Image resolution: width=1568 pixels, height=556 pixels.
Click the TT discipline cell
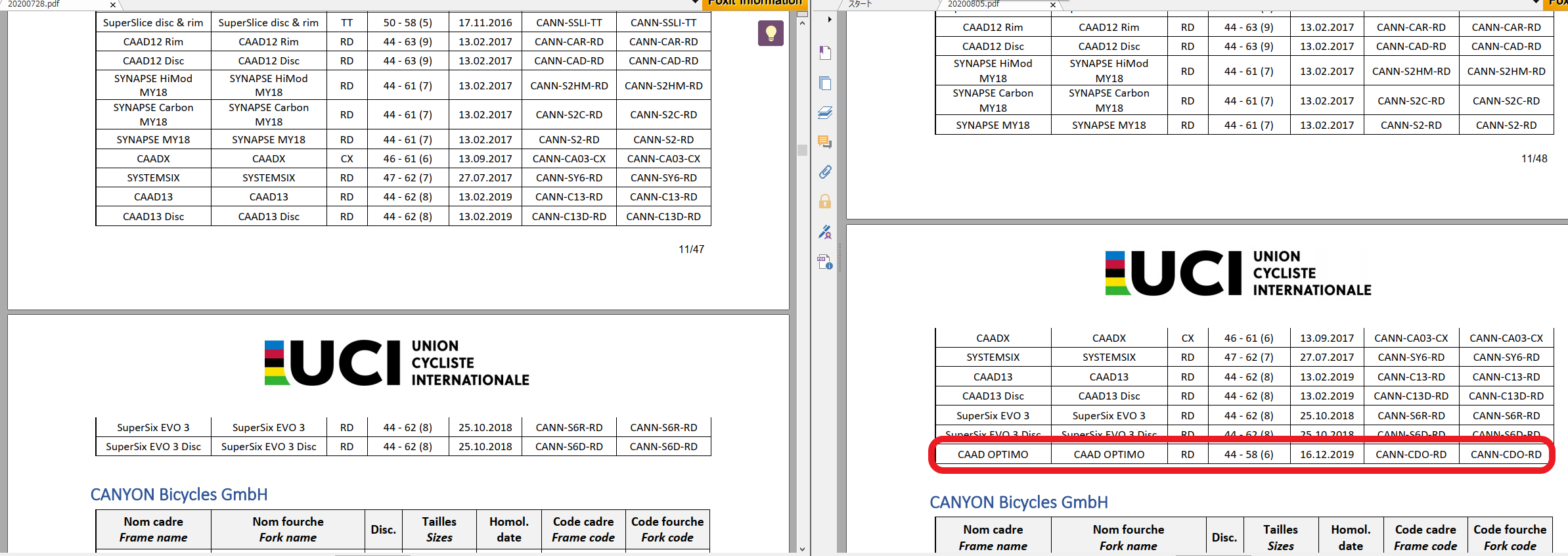click(x=347, y=22)
